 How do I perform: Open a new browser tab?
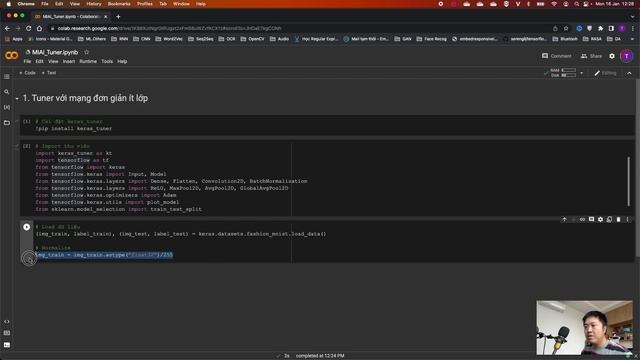point(118,17)
